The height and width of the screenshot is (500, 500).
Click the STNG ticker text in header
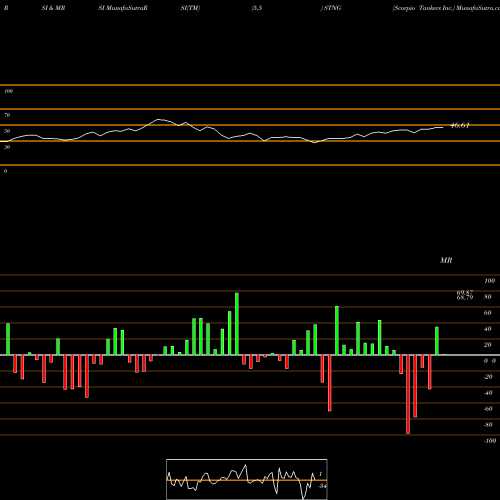click(x=332, y=8)
